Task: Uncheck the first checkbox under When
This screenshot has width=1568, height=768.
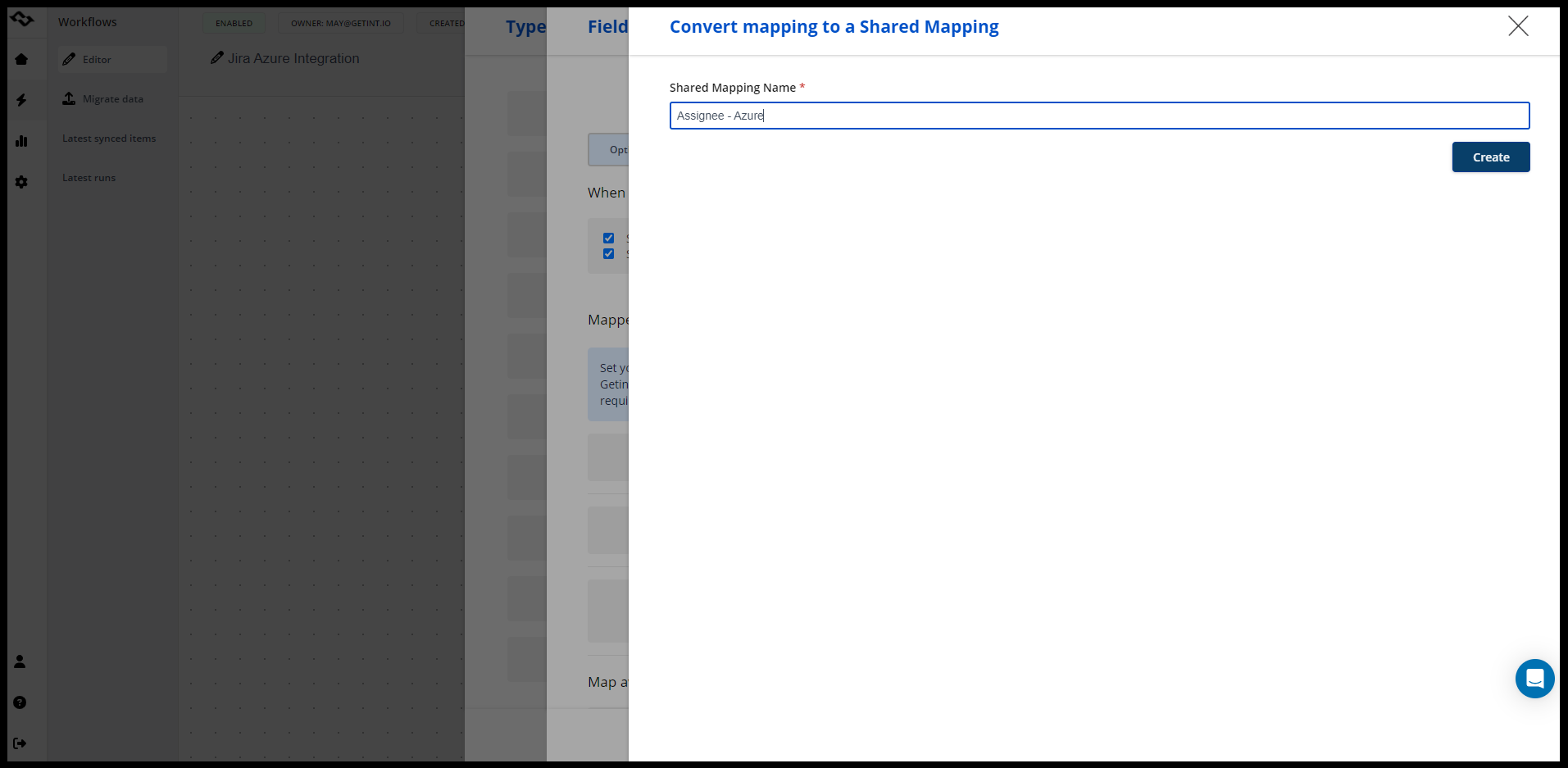Action: pos(608,238)
